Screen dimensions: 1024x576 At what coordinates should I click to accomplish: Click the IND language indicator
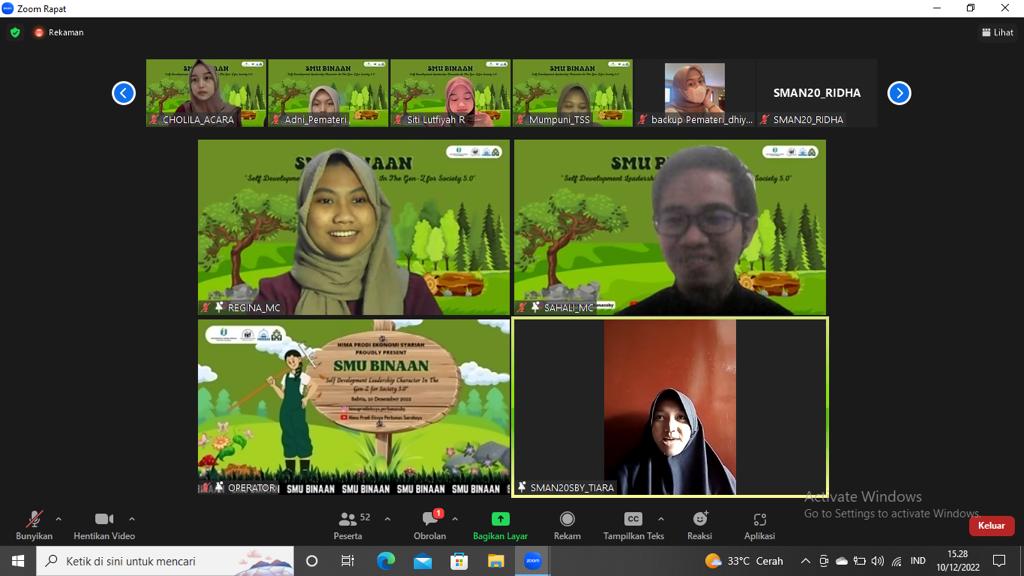pos(918,561)
